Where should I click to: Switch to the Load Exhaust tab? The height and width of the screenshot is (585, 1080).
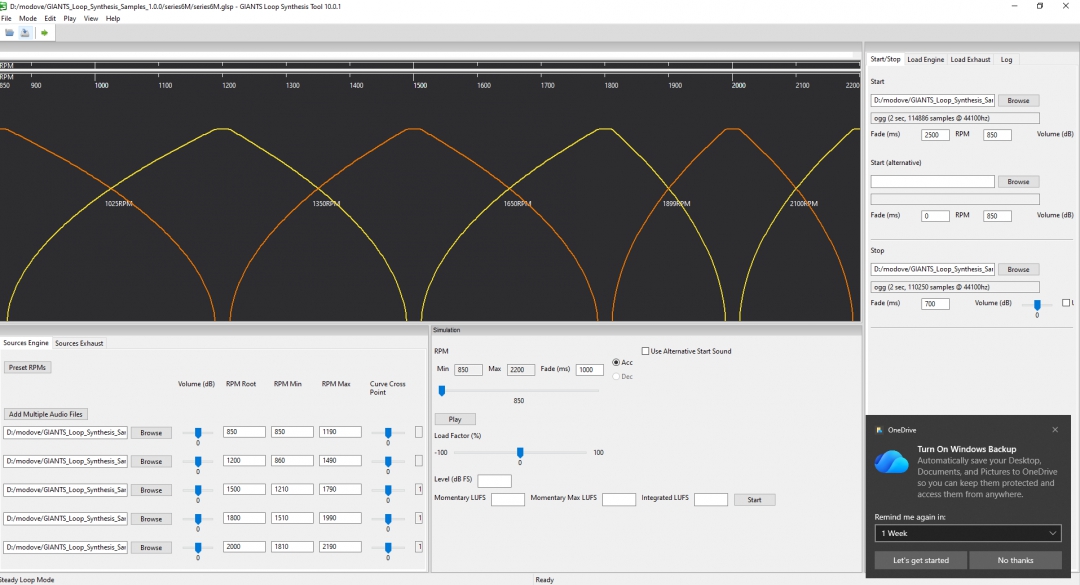[x=970, y=60]
